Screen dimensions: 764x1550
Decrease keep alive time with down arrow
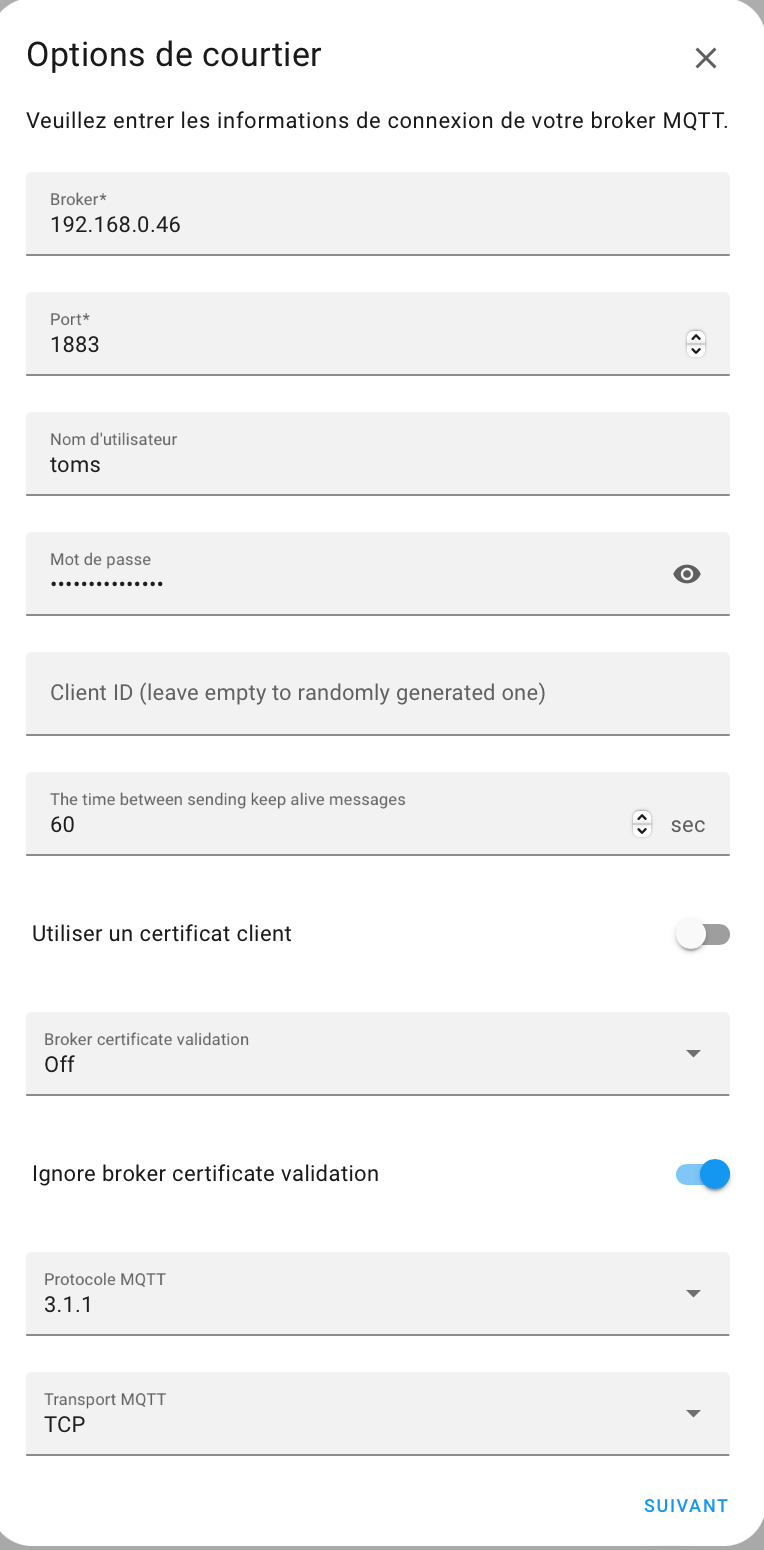[642, 831]
